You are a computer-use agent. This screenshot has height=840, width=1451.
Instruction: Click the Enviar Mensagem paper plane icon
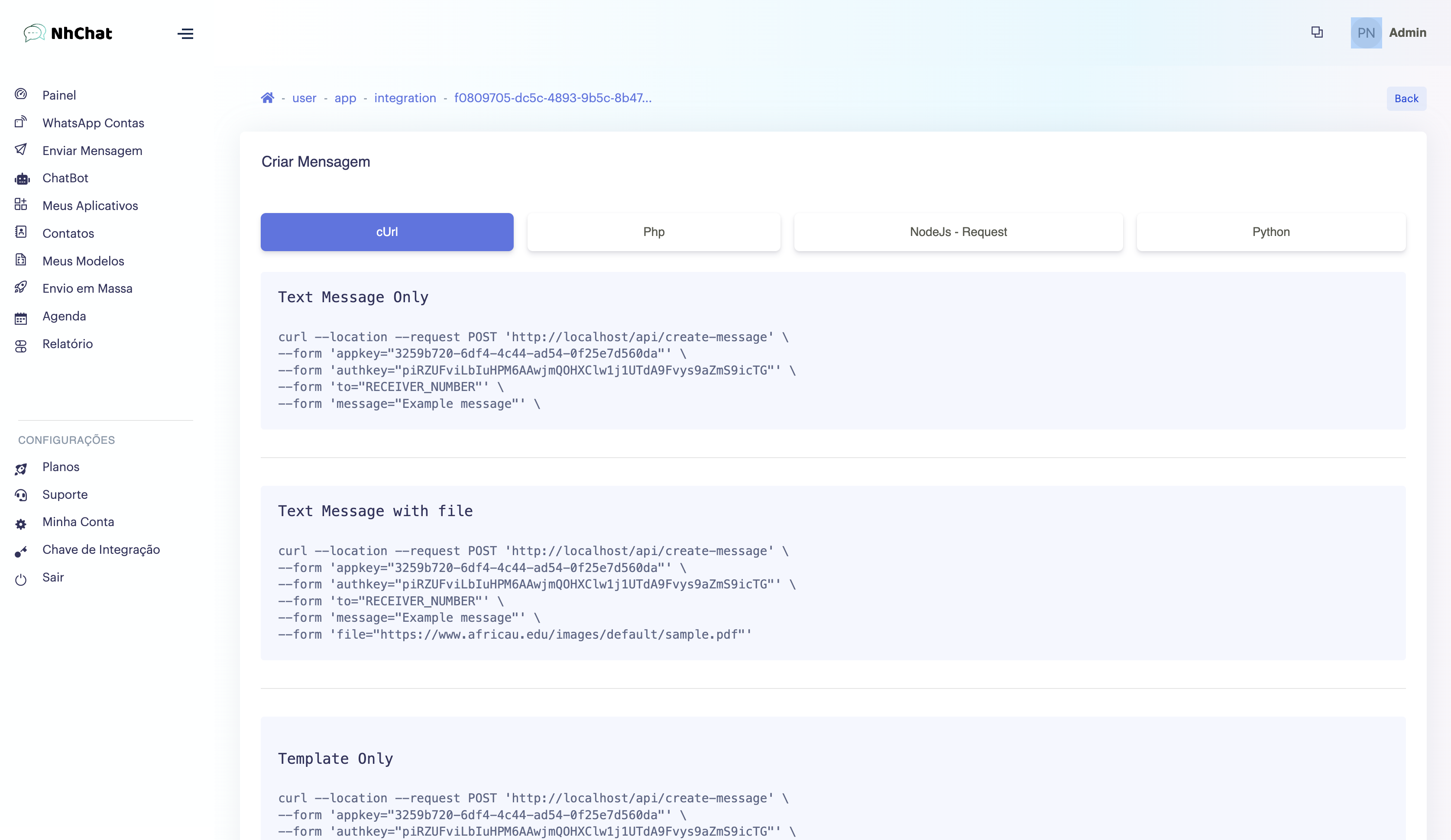click(x=21, y=150)
